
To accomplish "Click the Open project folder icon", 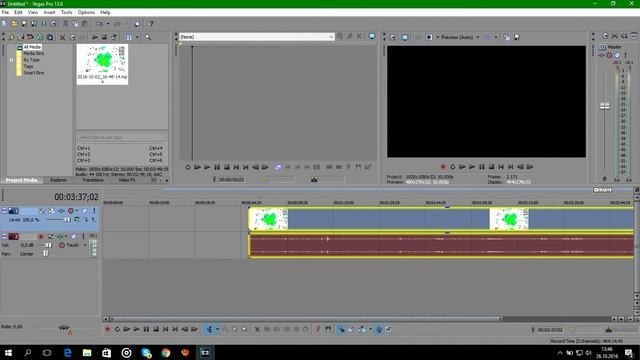I will click(x=14, y=24).
